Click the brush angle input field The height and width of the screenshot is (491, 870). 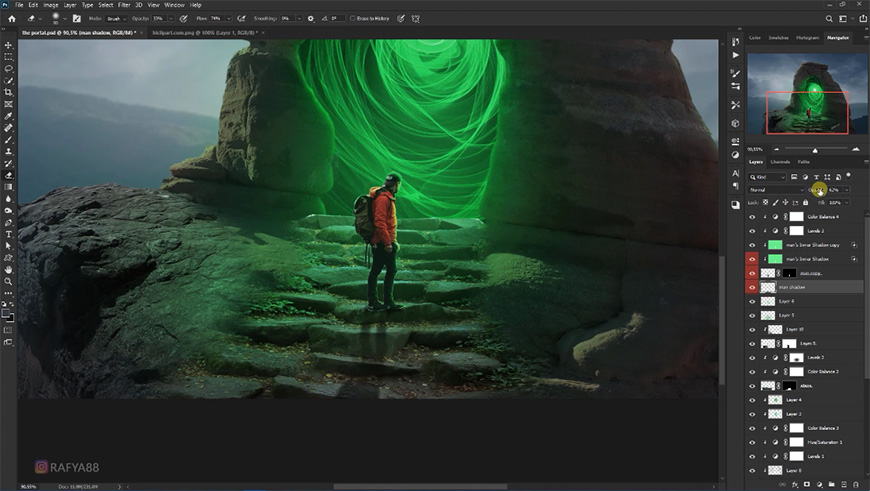tap(337, 18)
